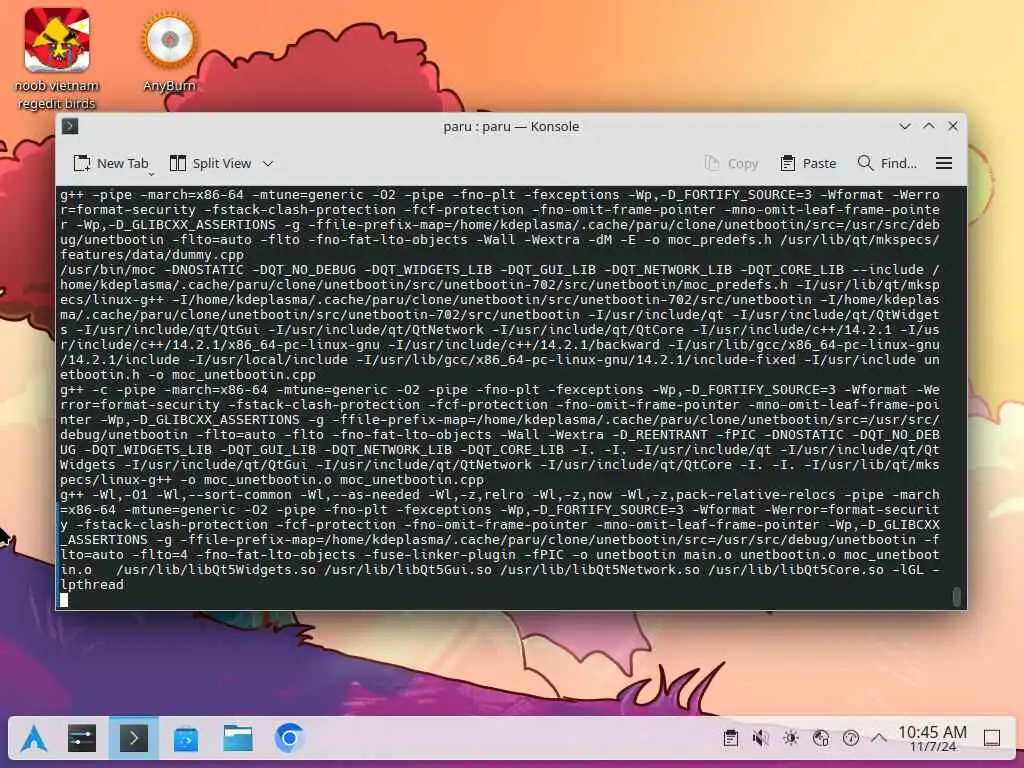Open noob vietnam regedit birds desktop icon

coord(57,59)
